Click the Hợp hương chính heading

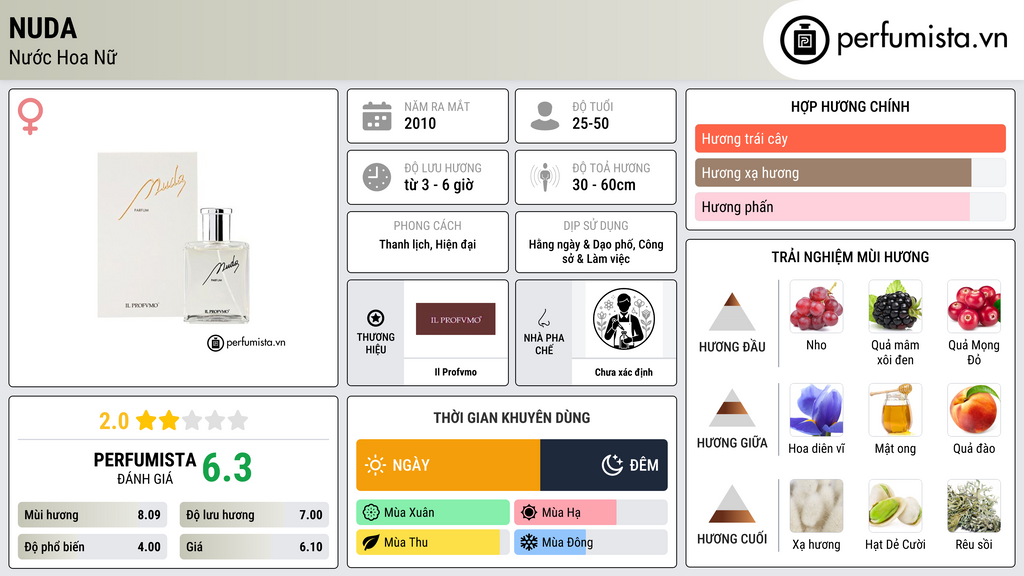point(850,106)
